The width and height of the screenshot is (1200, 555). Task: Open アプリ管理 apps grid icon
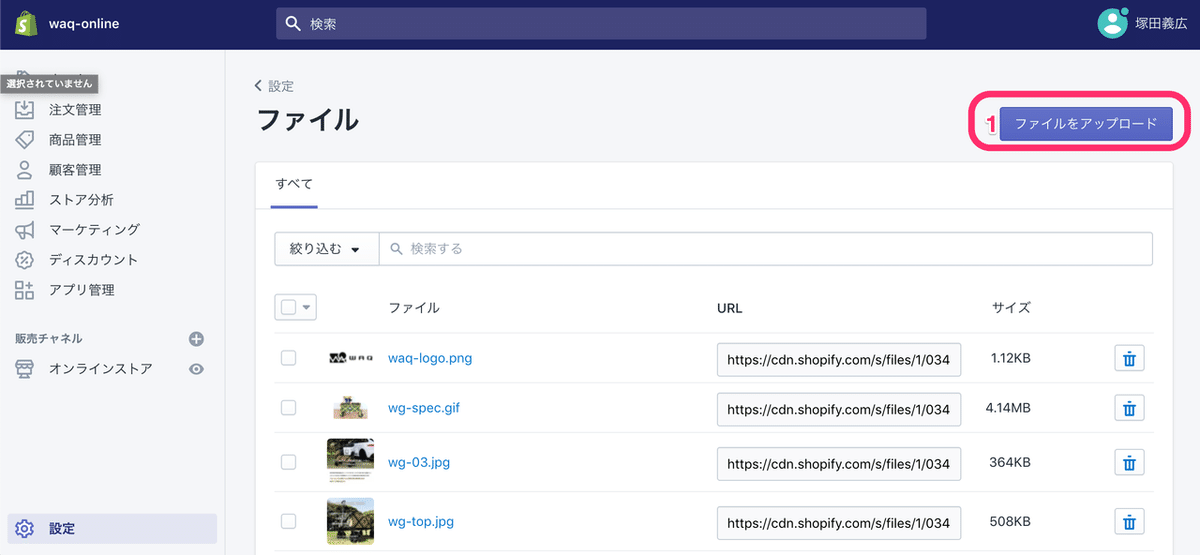coord(25,290)
